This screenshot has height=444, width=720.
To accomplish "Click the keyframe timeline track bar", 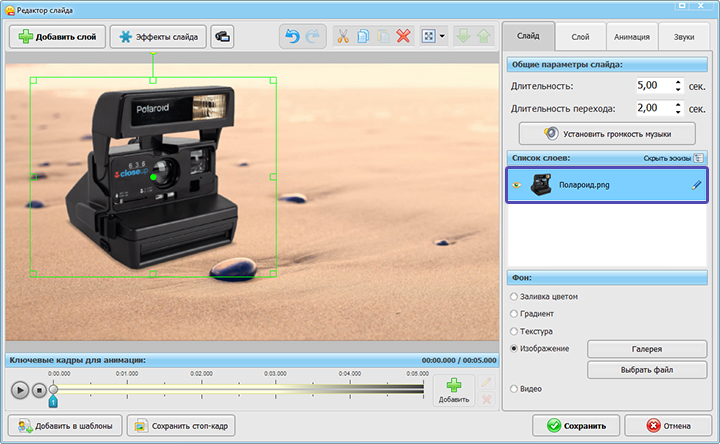I will click(239, 389).
